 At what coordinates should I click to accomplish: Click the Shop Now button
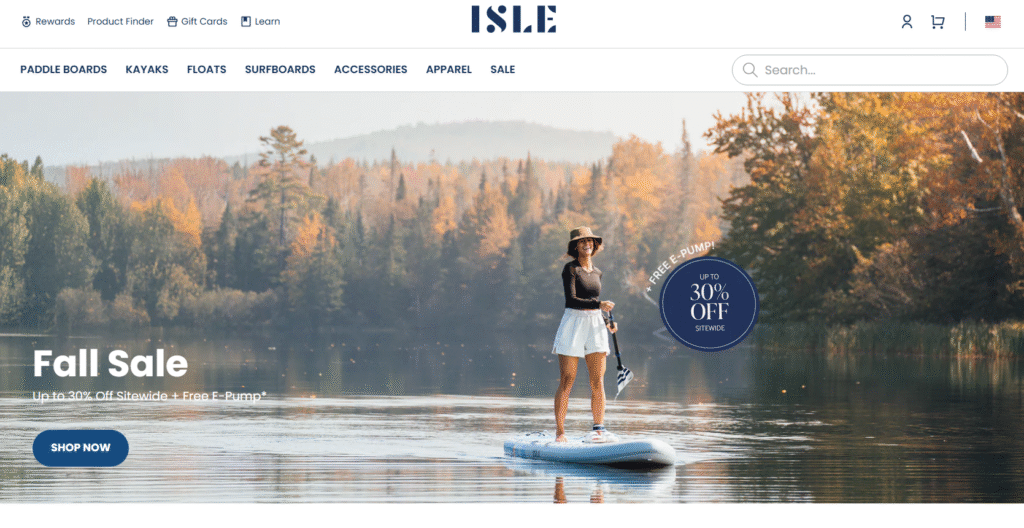pos(80,448)
